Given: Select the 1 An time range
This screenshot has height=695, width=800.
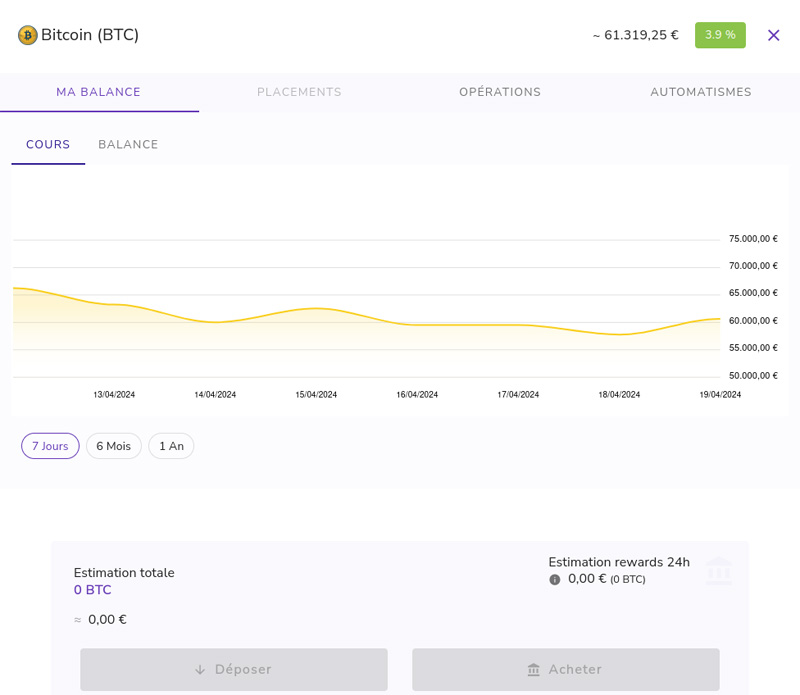Looking at the screenshot, I should pos(171,446).
